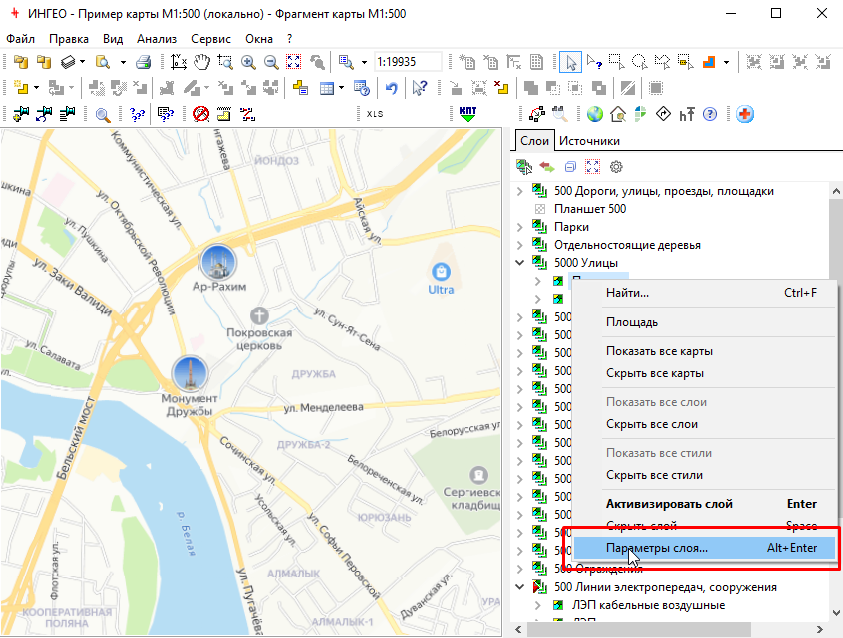Switch to the Источники tab
This screenshot has width=843, height=638.
click(x=589, y=141)
